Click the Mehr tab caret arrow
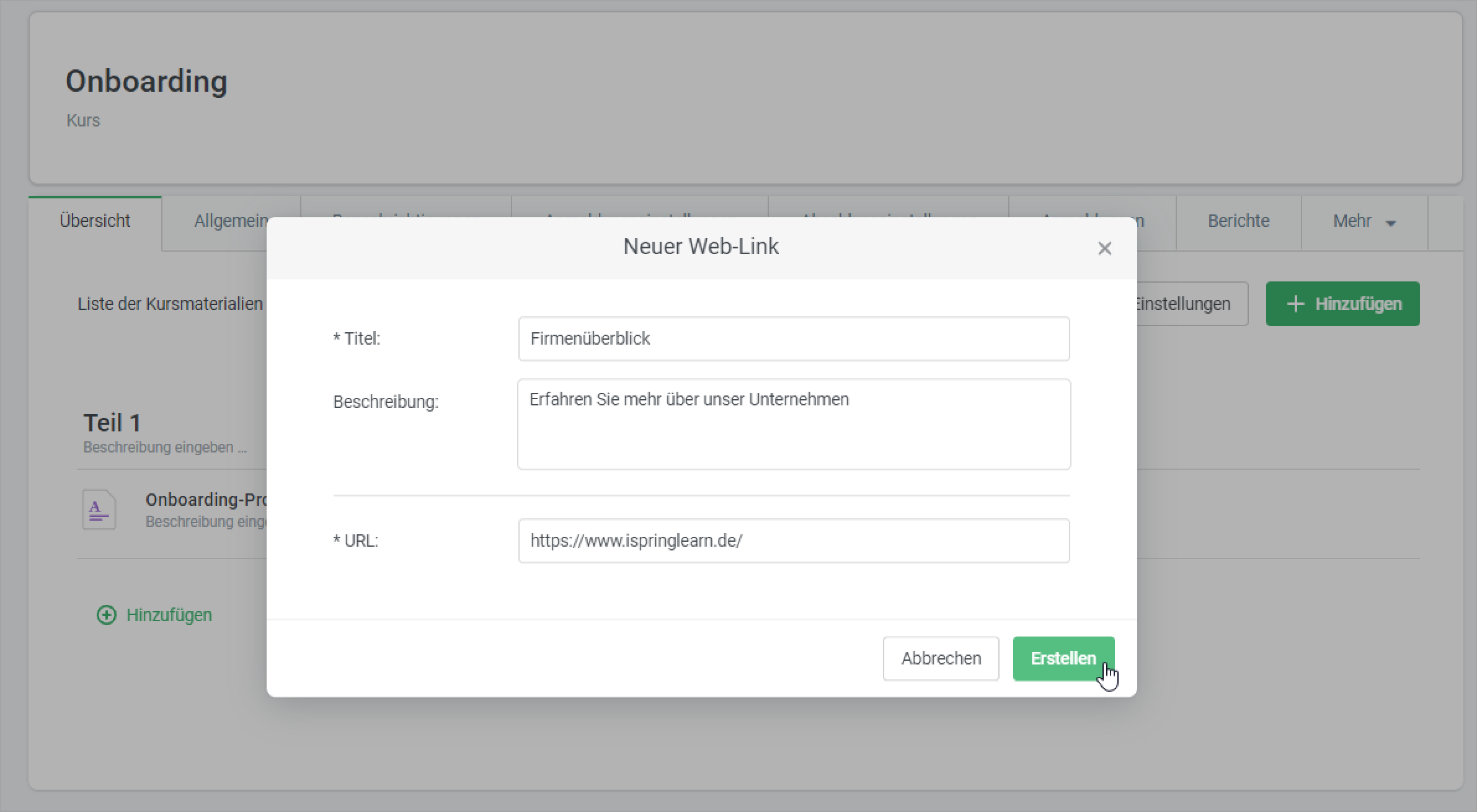This screenshot has width=1477, height=812. pyautogui.click(x=1391, y=223)
